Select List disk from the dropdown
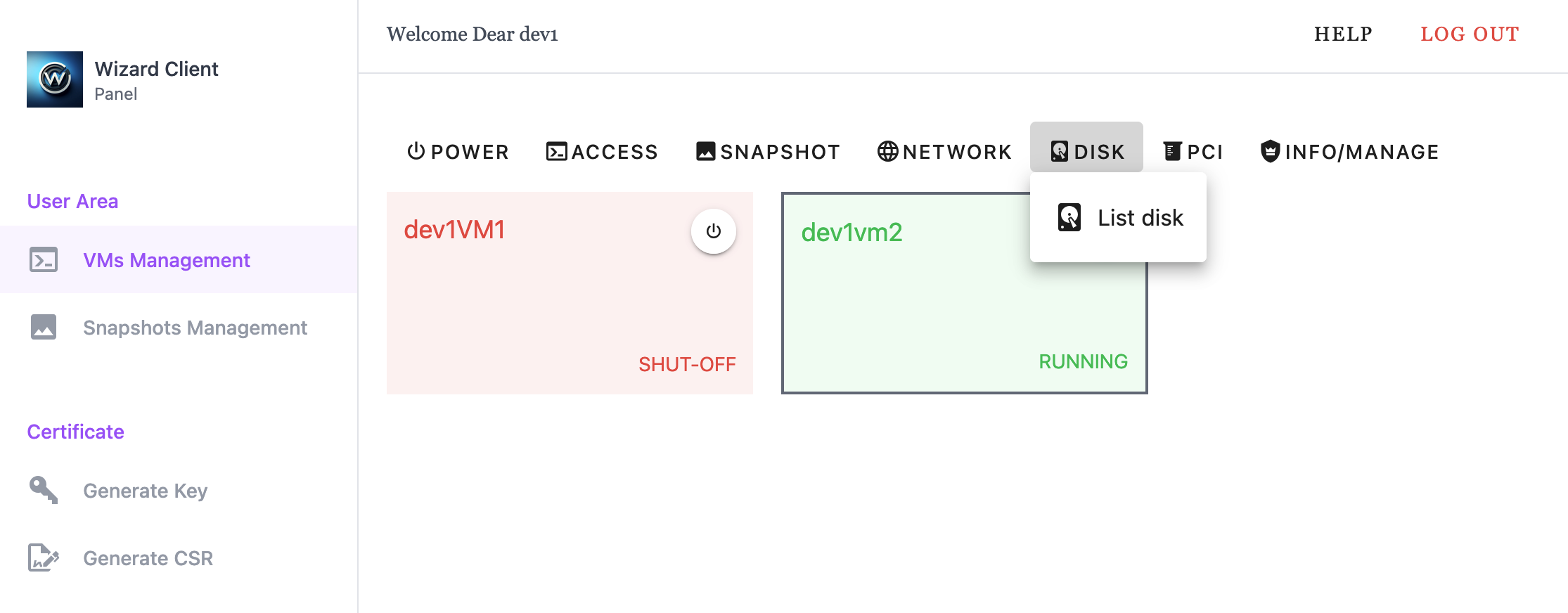This screenshot has height=613, width=1568. 1140,218
